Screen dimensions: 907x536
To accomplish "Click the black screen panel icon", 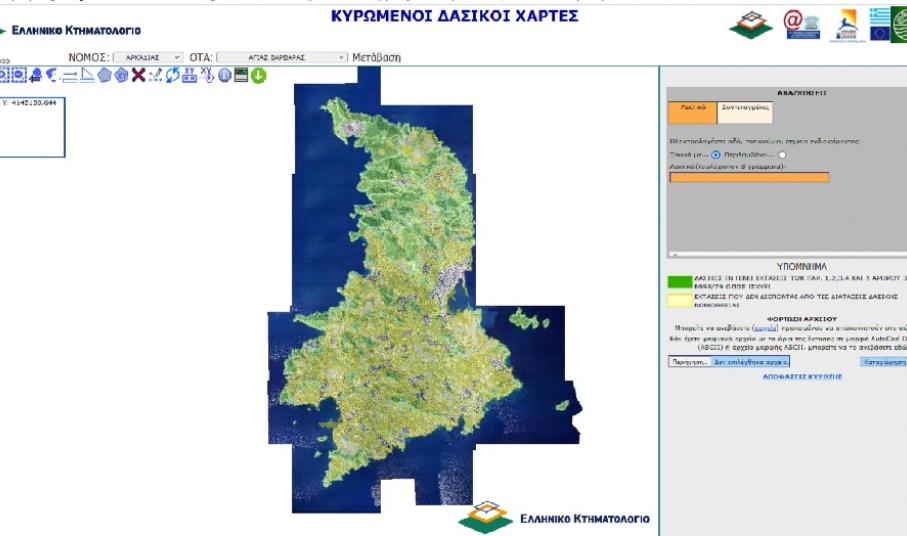I will coord(241,75).
